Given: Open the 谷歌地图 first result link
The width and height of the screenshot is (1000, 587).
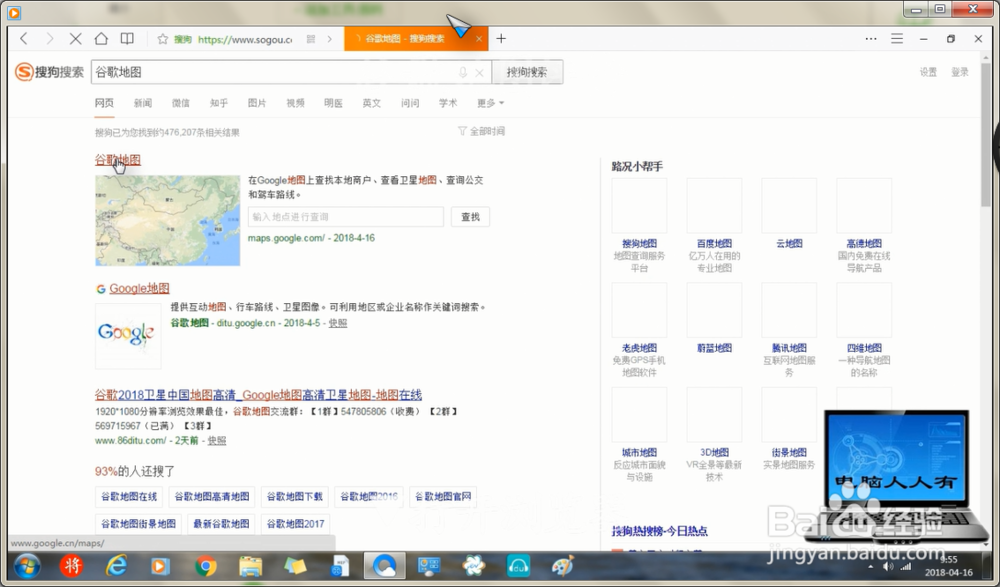Looking at the screenshot, I should [x=118, y=160].
